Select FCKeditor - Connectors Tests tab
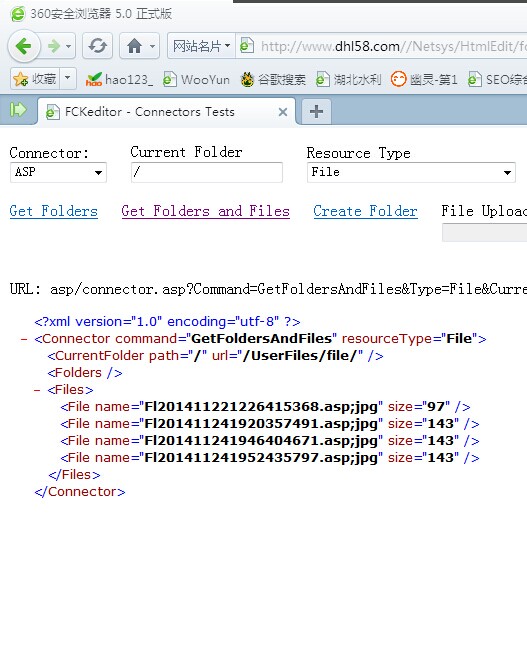The height and width of the screenshot is (646, 527). (x=166, y=111)
